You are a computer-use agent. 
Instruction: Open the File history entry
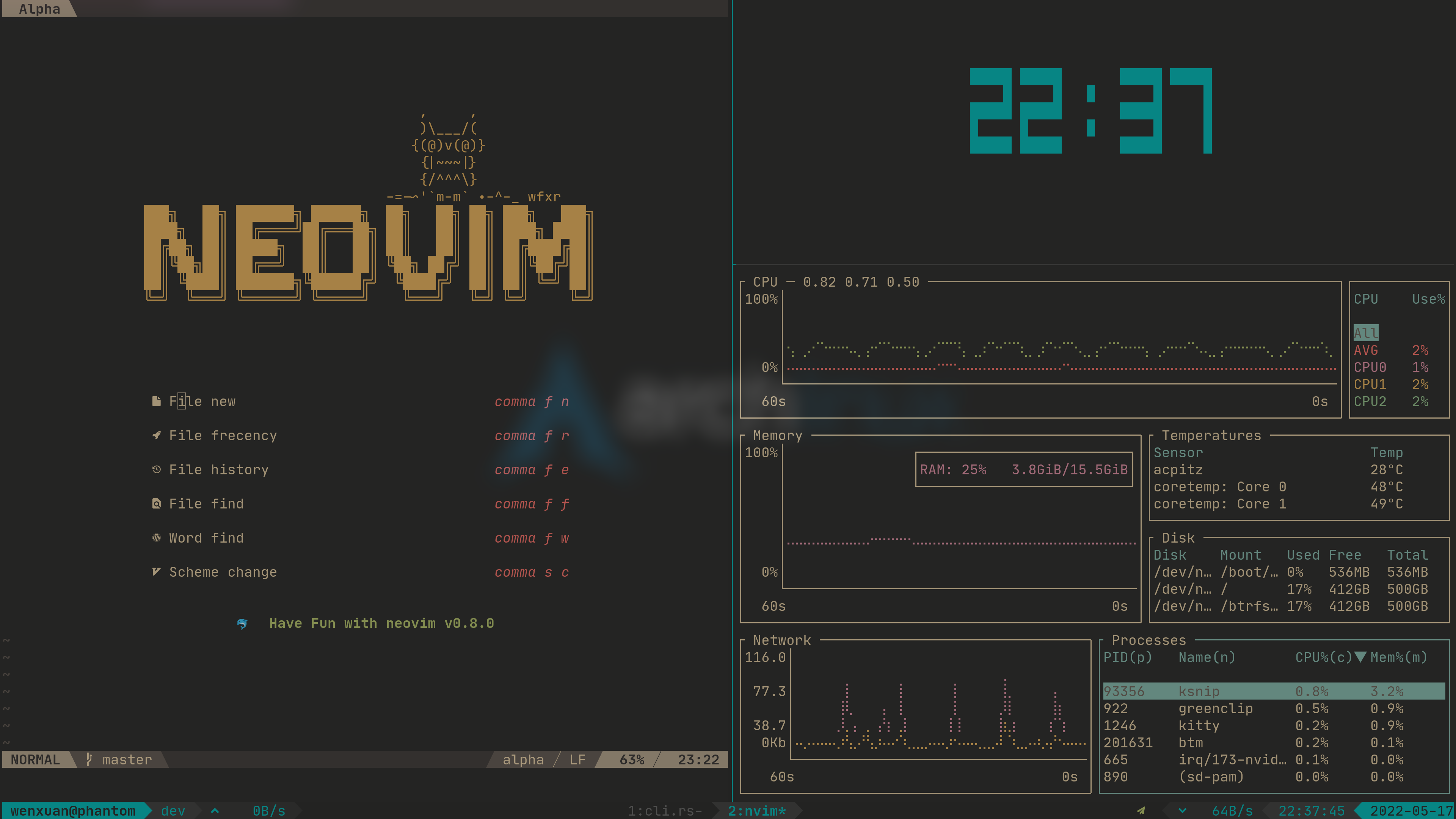tap(219, 470)
